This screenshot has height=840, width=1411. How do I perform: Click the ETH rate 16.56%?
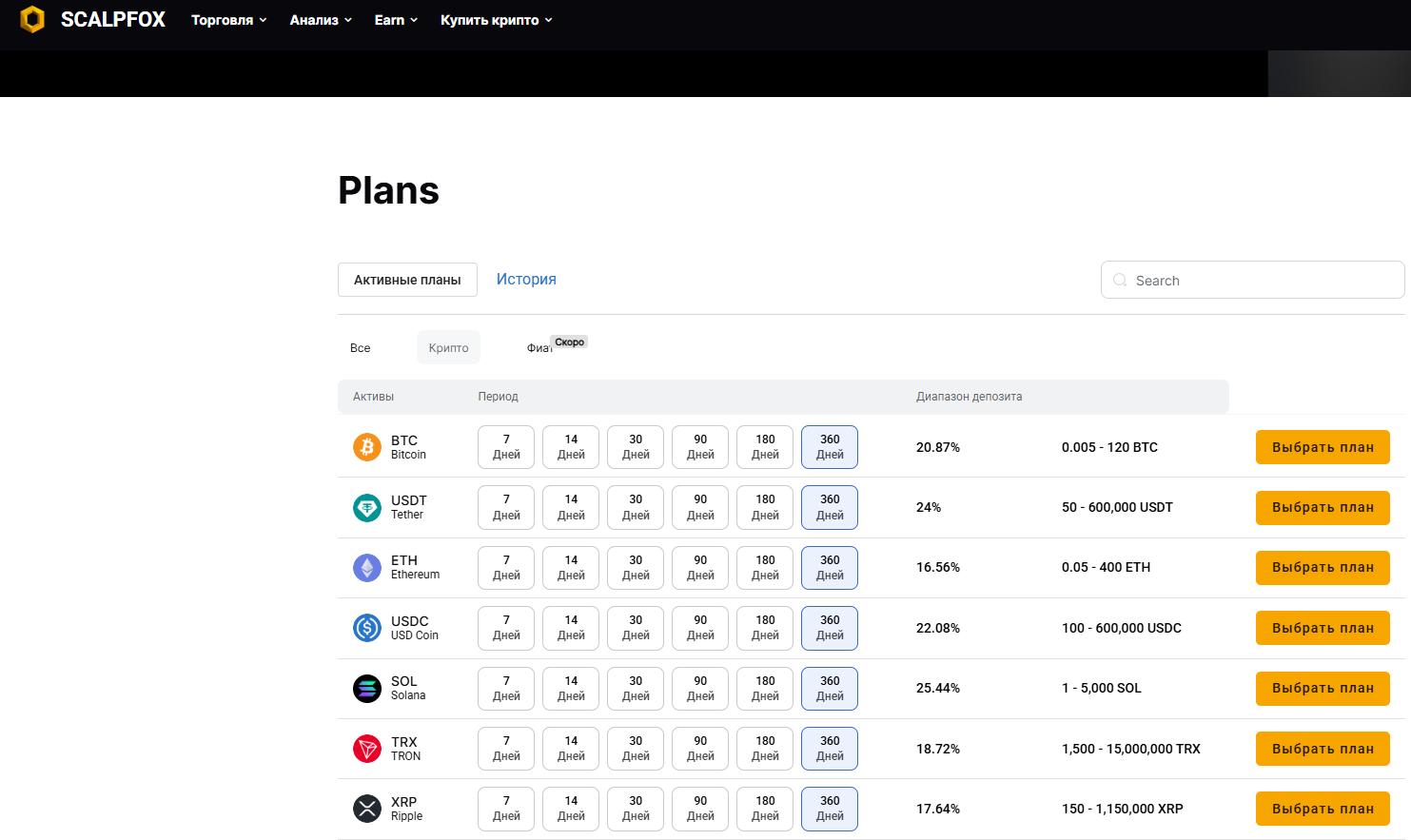coord(938,568)
